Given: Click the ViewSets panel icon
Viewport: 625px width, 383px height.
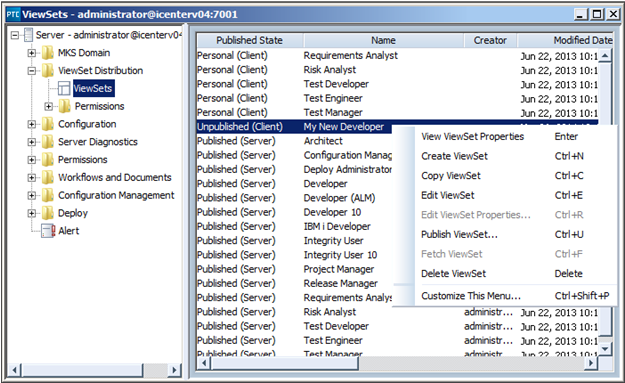Looking at the screenshot, I should click(x=64, y=88).
